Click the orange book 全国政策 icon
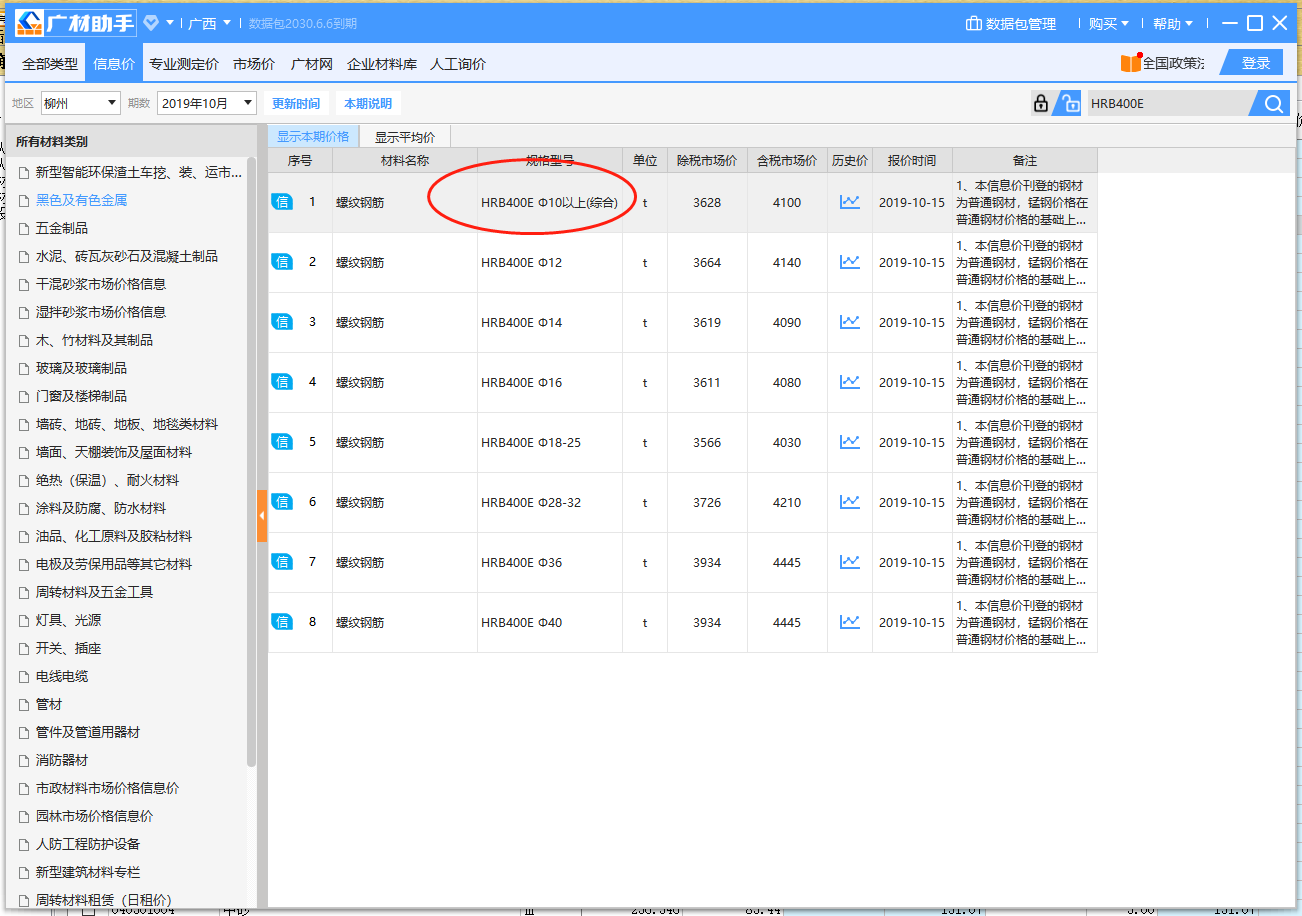This screenshot has height=916, width=1302. [1131, 63]
